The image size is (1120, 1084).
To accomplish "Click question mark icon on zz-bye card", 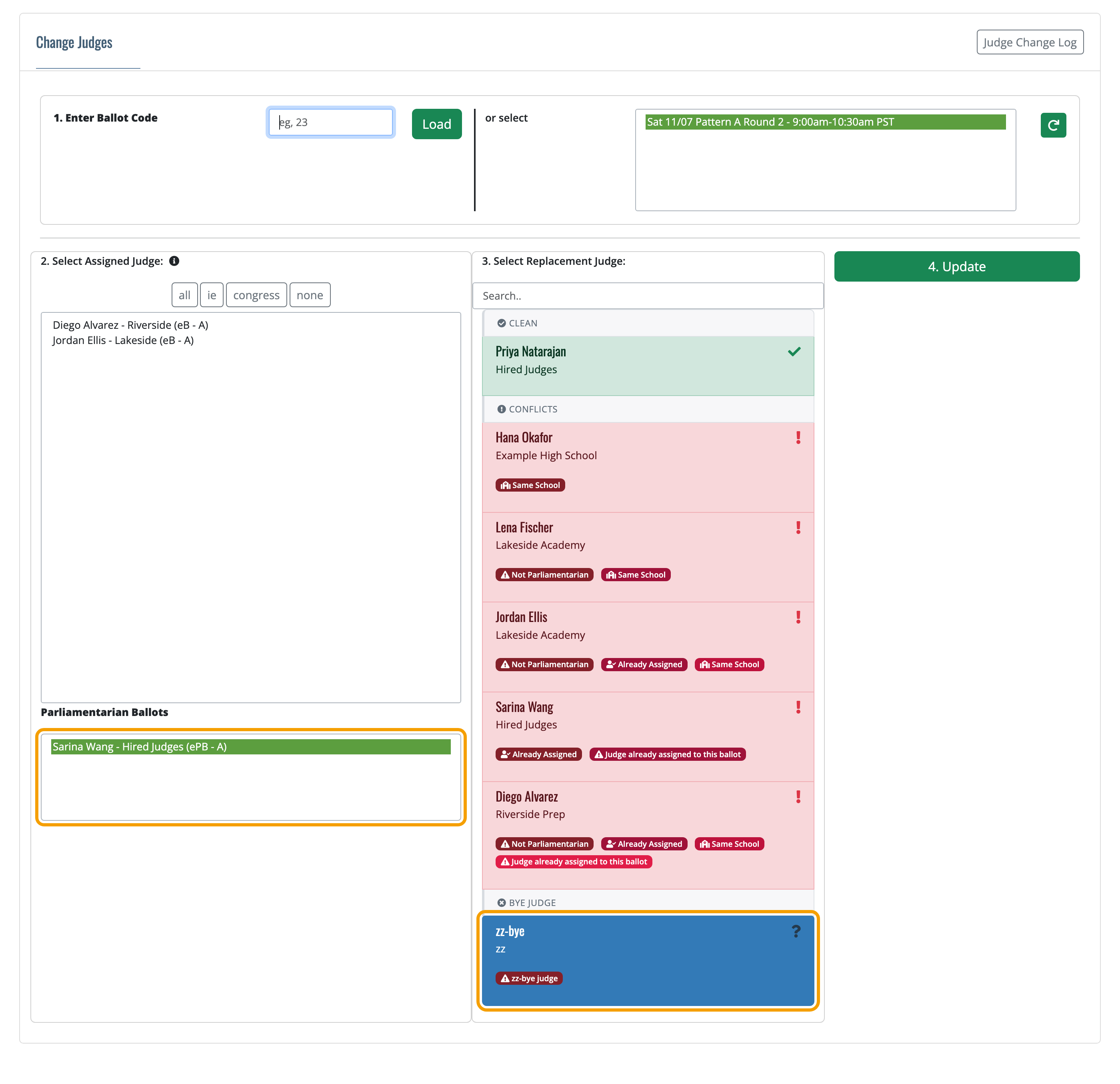I will coord(796,932).
